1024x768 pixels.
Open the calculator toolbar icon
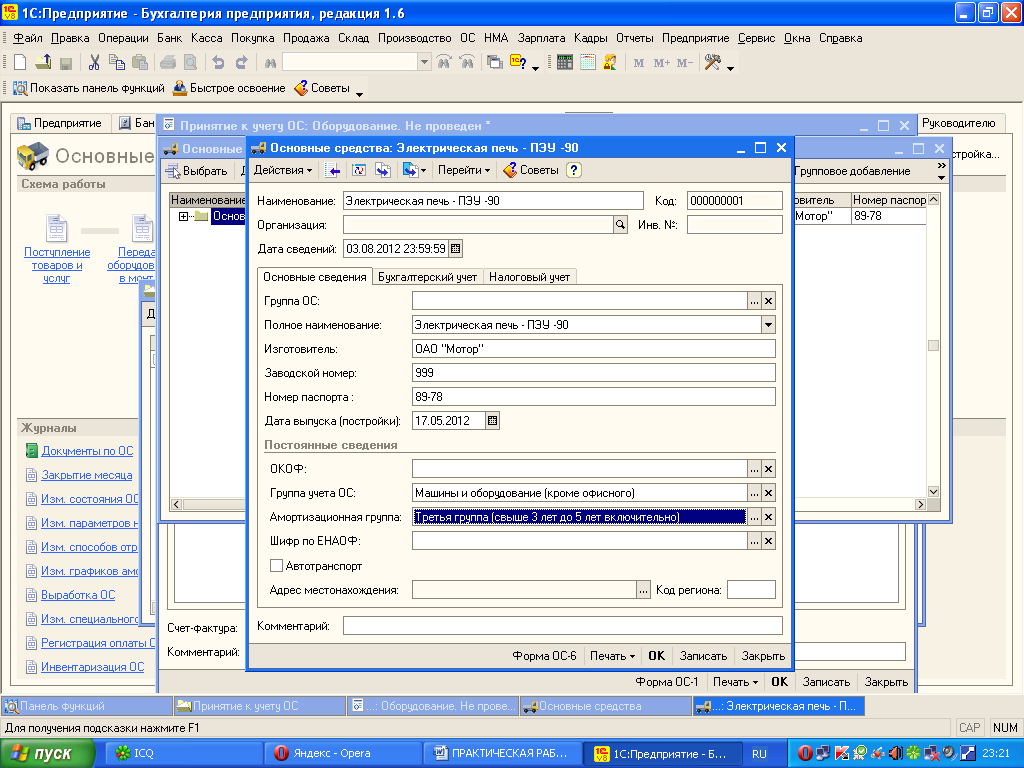tap(565, 63)
